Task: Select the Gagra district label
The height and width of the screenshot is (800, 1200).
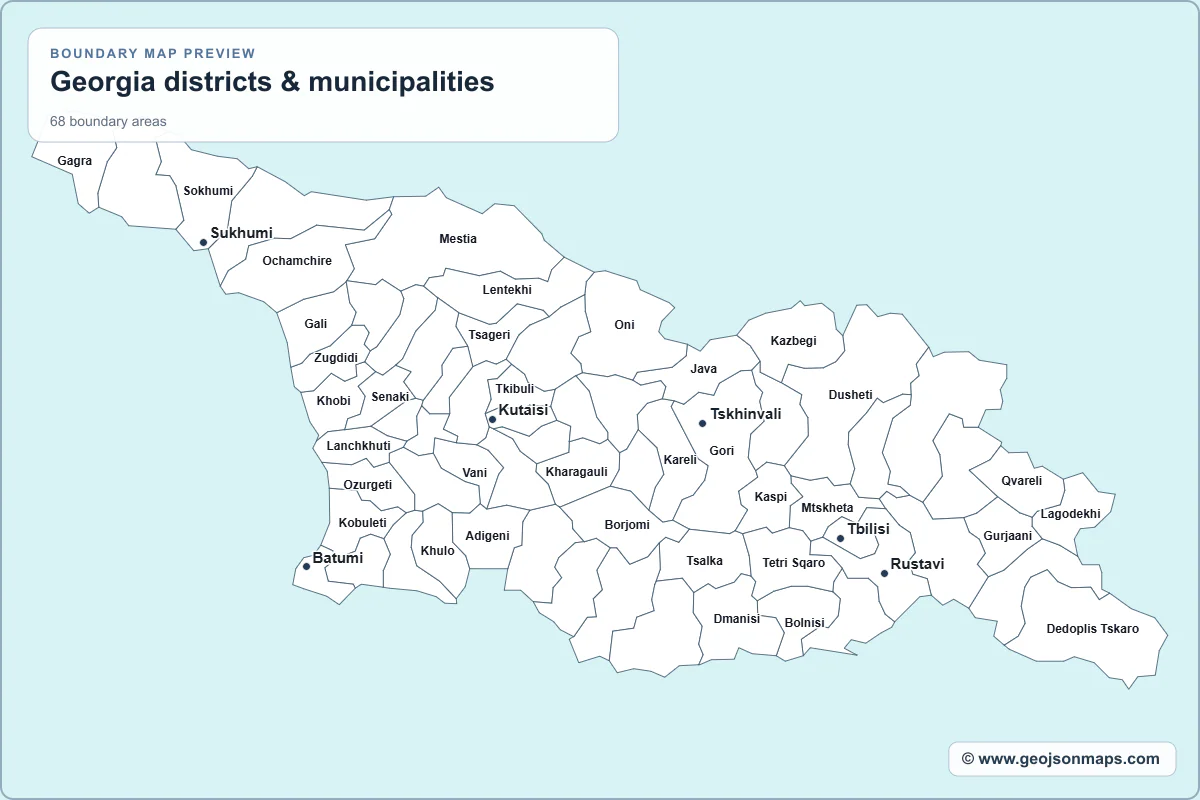Action: click(75, 161)
